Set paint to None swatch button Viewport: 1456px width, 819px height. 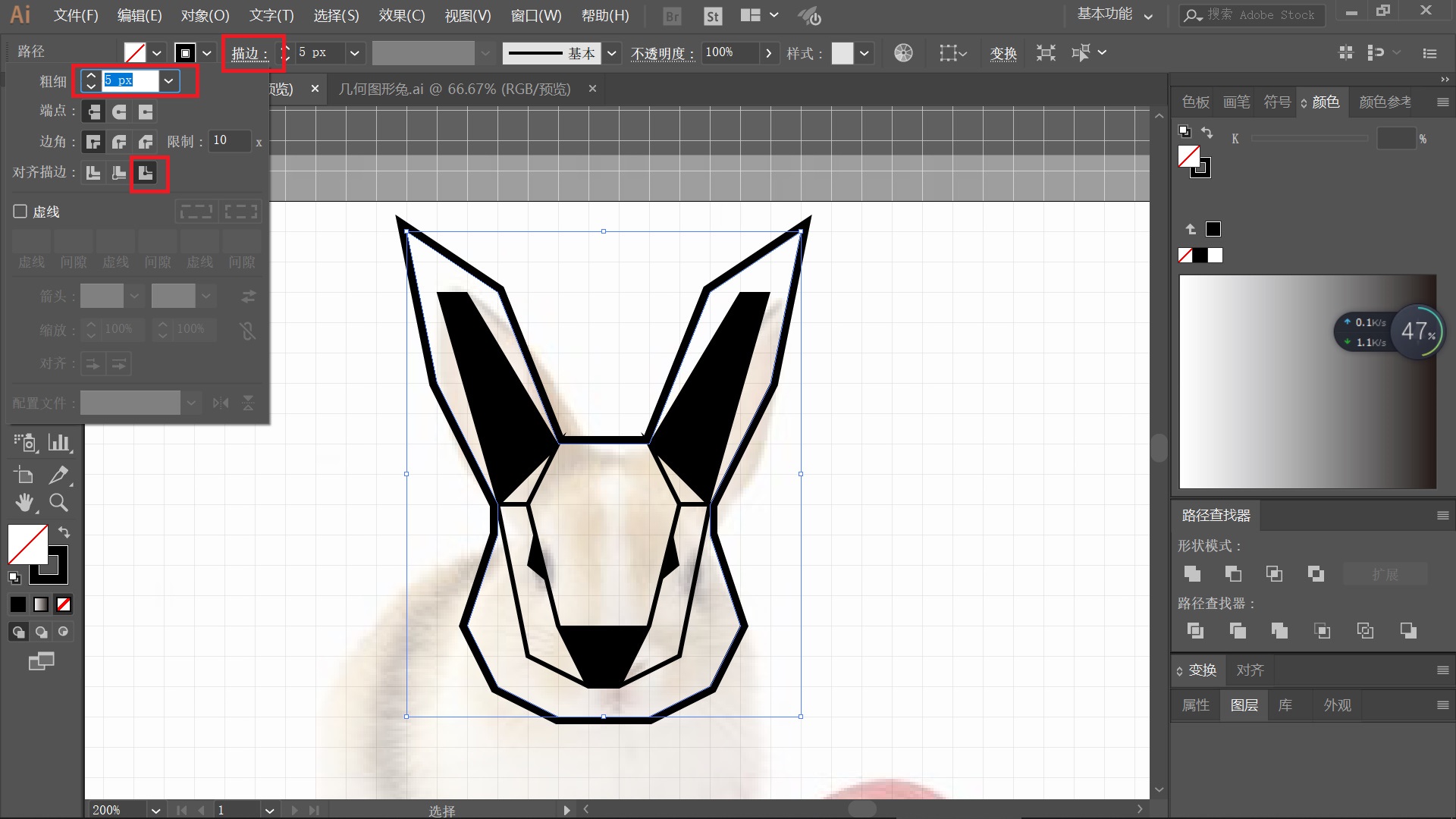coord(64,604)
